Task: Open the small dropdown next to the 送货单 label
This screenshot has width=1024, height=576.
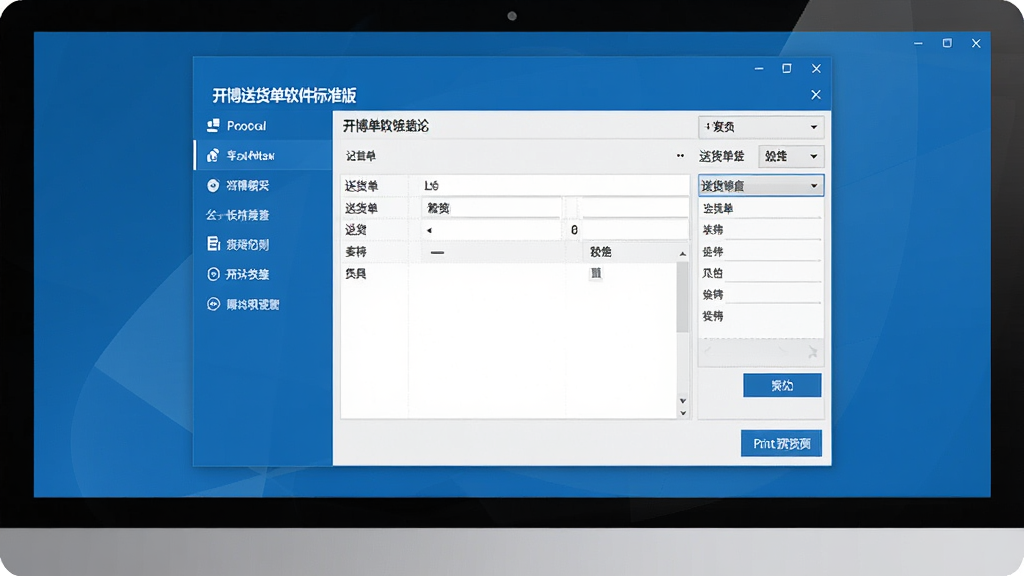Action: point(791,156)
